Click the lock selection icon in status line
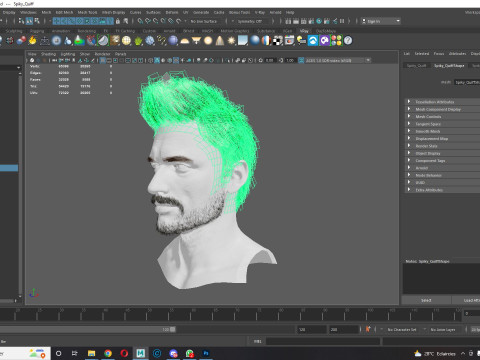 coord(118,21)
